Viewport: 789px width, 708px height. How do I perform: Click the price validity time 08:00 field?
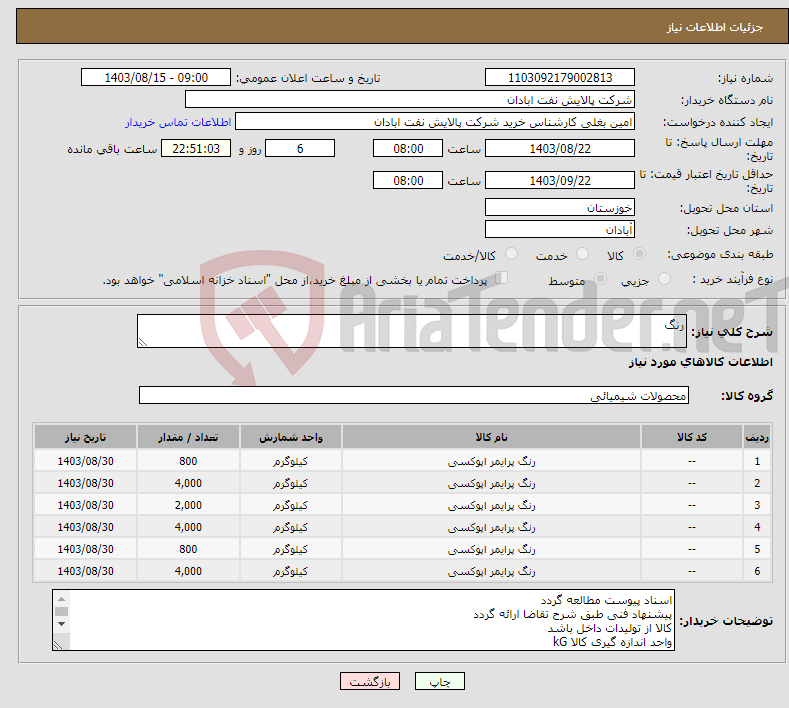click(408, 180)
